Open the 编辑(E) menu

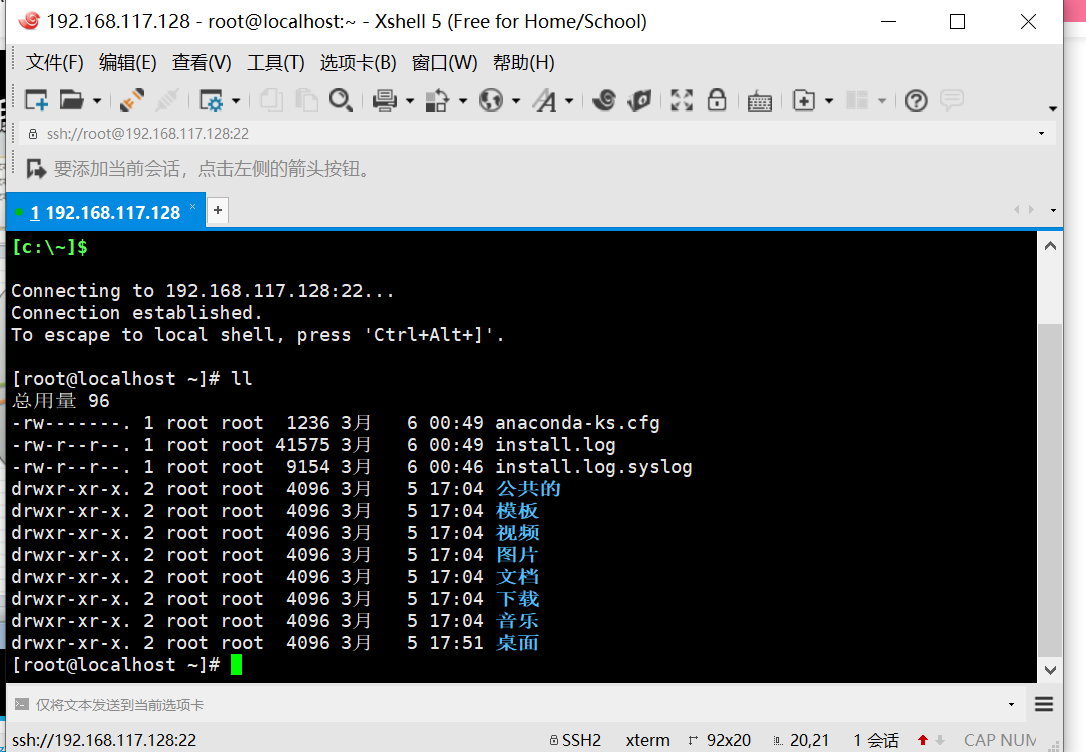pos(127,63)
